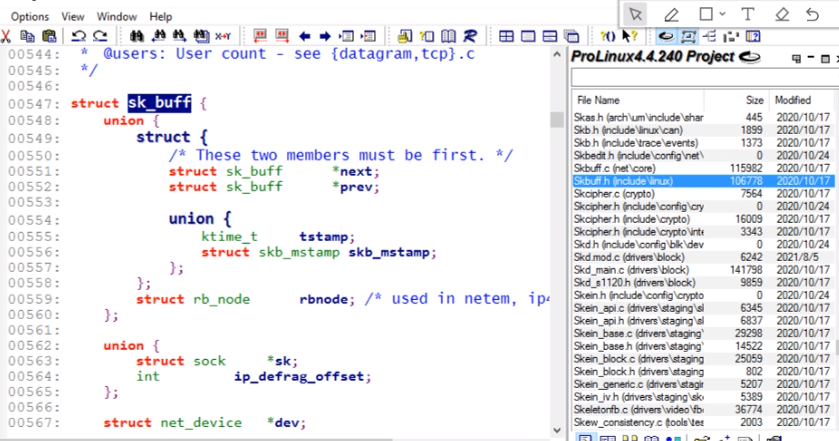Screen dimensions: 839x441
Task: Select Skbuff.c (net\core) in file list
Action: coord(703,168)
